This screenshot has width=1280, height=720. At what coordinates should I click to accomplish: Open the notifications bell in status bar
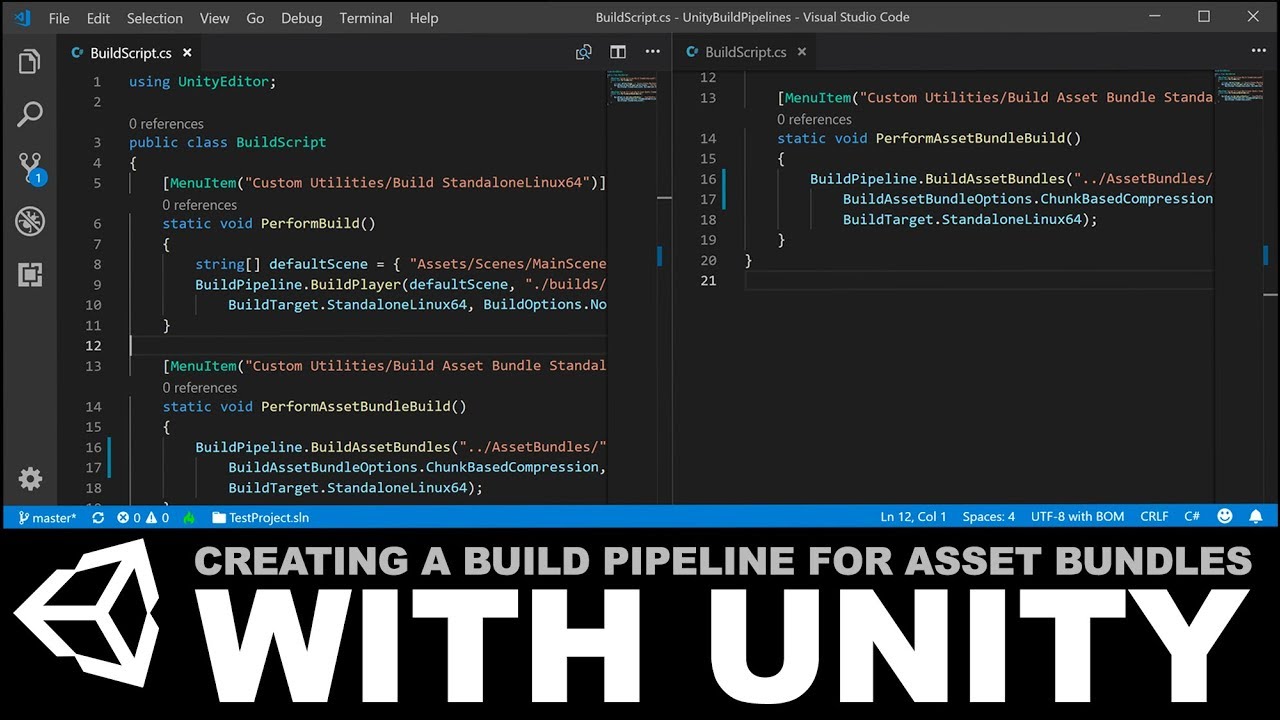pyautogui.click(x=1255, y=517)
